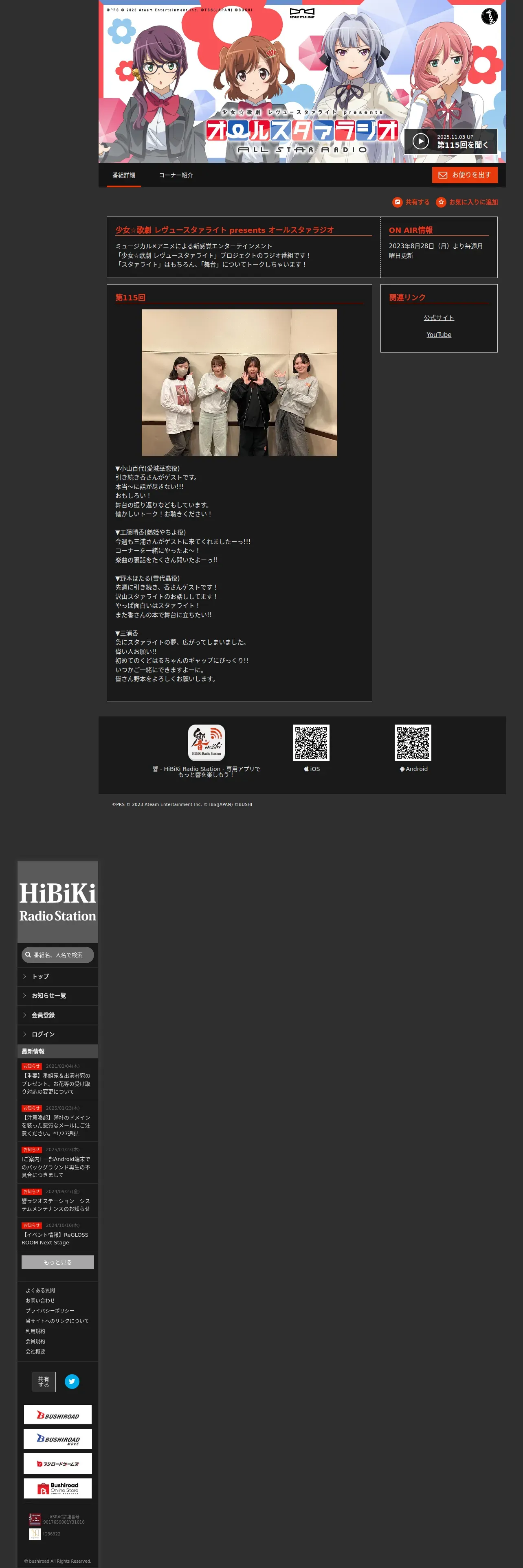Click the red 第115回 section heading
Image resolution: width=523 pixels, height=1568 pixels.
point(130,298)
